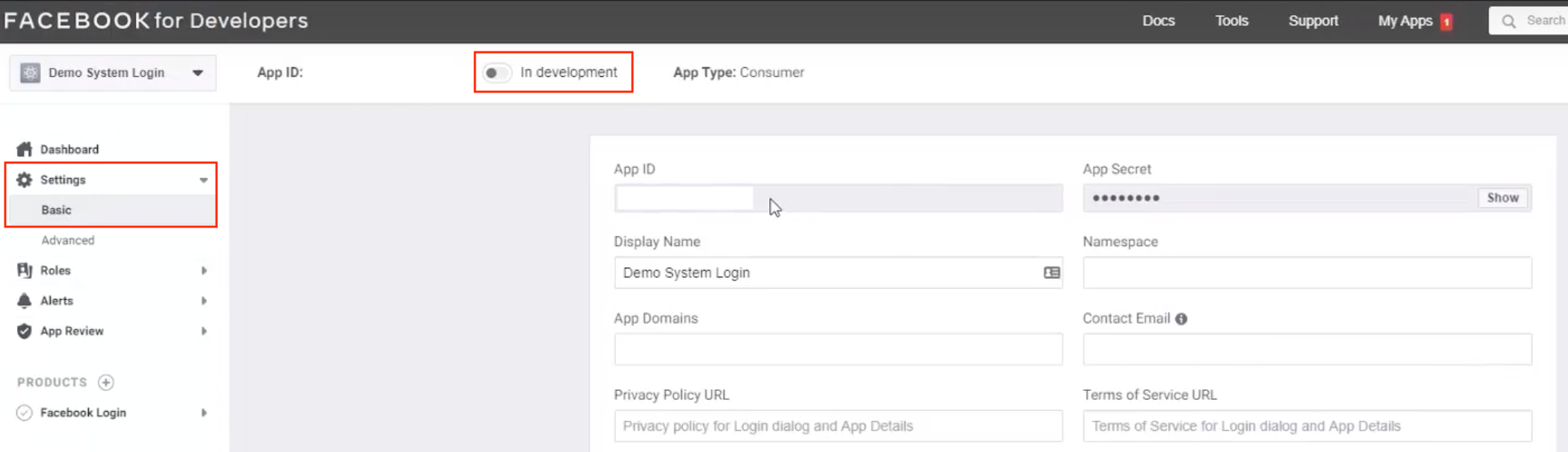Expand the Alerts submenu arrow
1568x452 pixels.
[204, 301]
